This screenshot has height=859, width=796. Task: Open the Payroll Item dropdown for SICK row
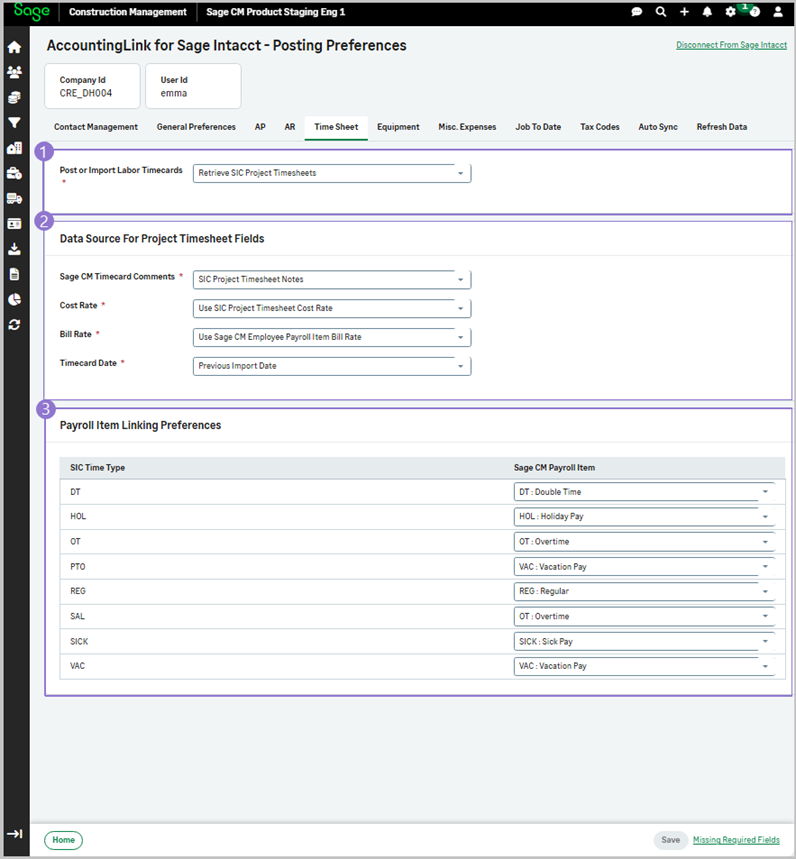tap(643, 641)
